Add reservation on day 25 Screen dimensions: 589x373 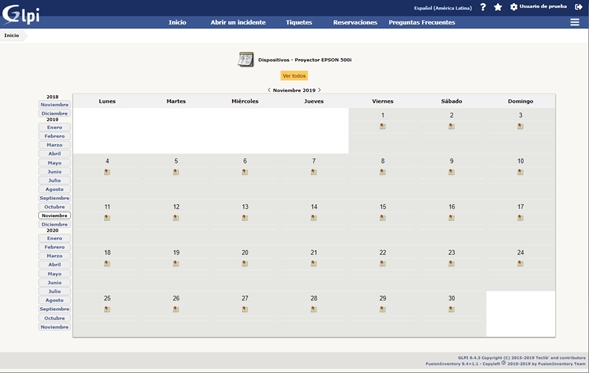click(x=107, y=310)
